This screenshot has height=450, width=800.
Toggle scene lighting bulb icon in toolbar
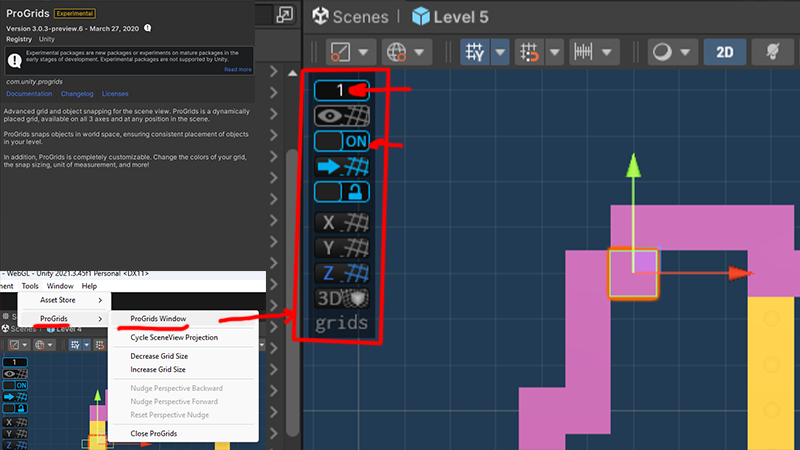coord(772,52)
